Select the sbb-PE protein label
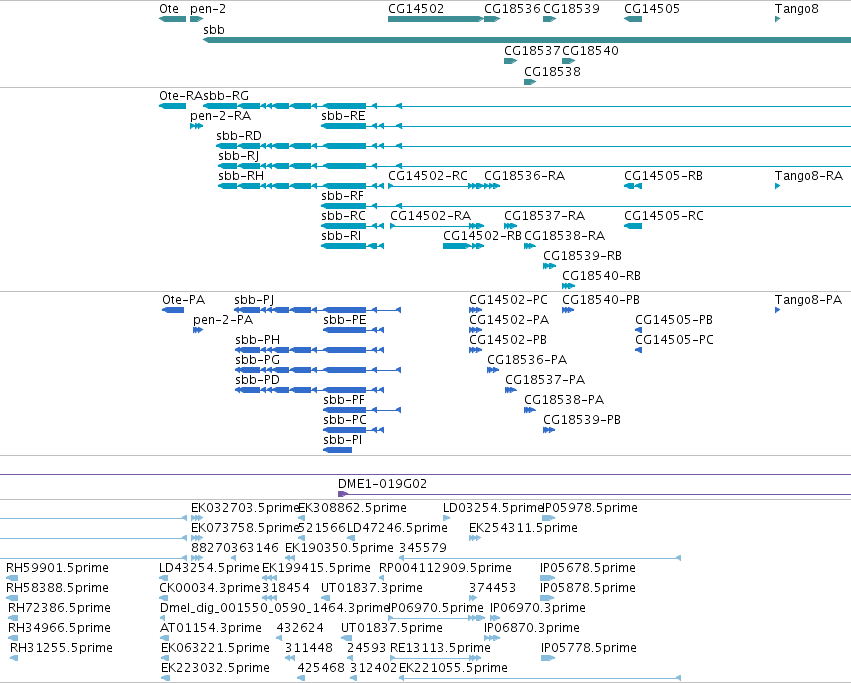Viewport: 851px width, 683px height. (x=345, y=320)
